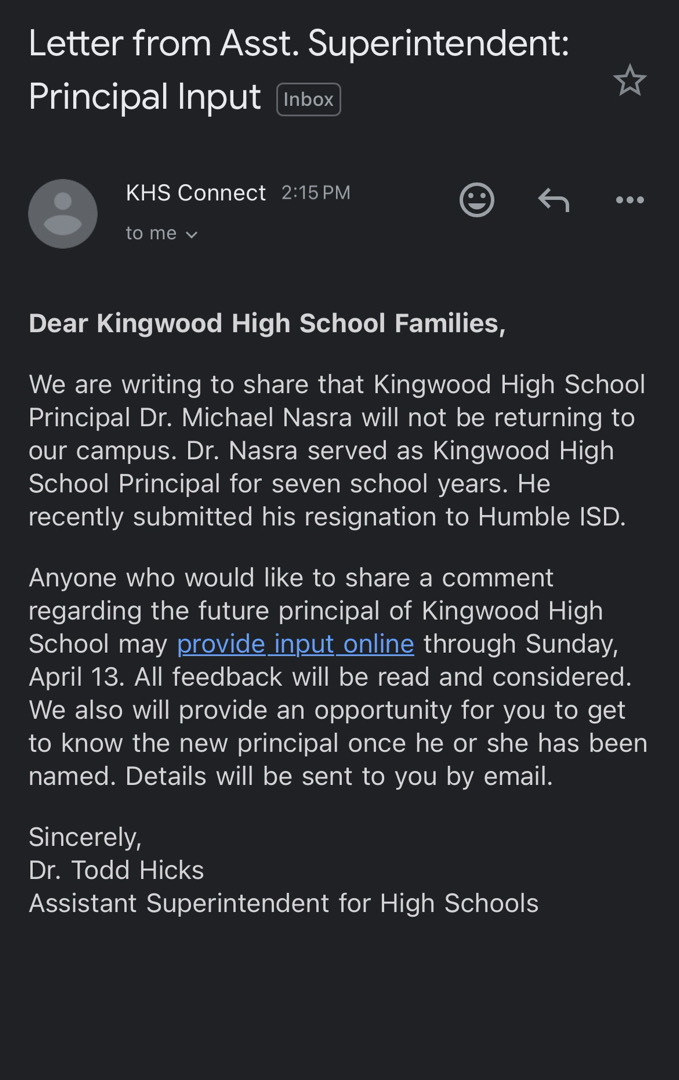This screenshot has height=1080, width=679.
Task: View KHS Connect's contact picture
Action: coord(62,213)
